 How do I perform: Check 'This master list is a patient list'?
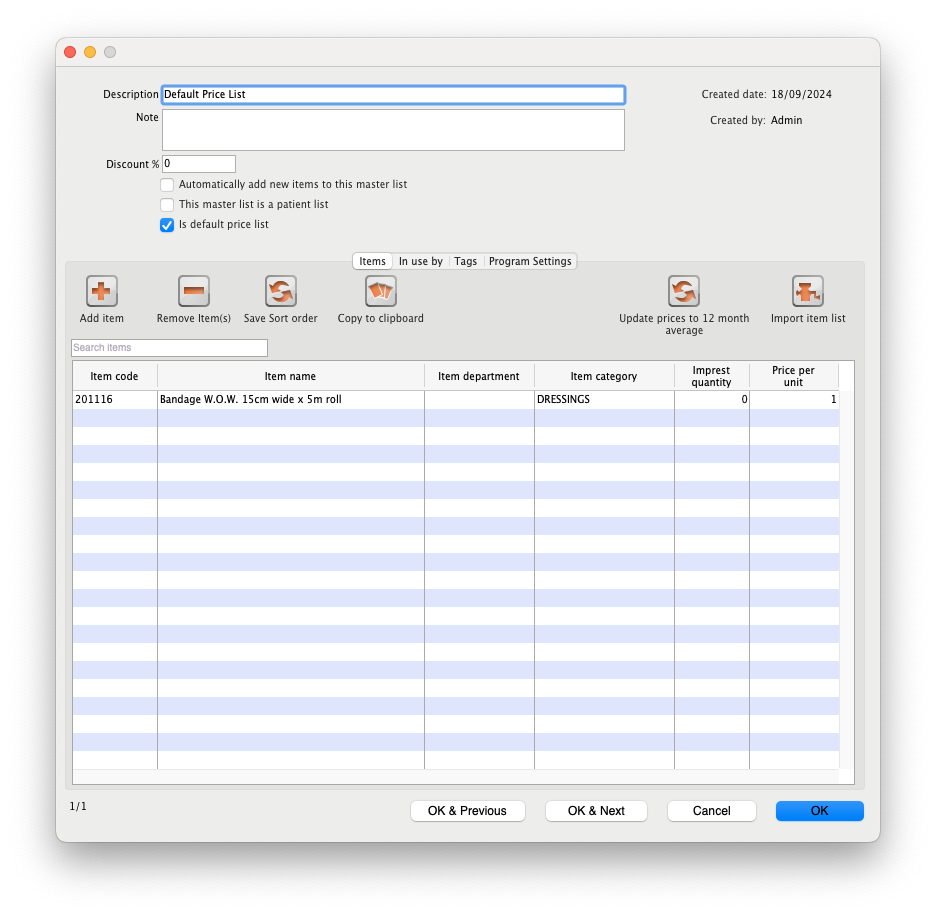point(167,205)
